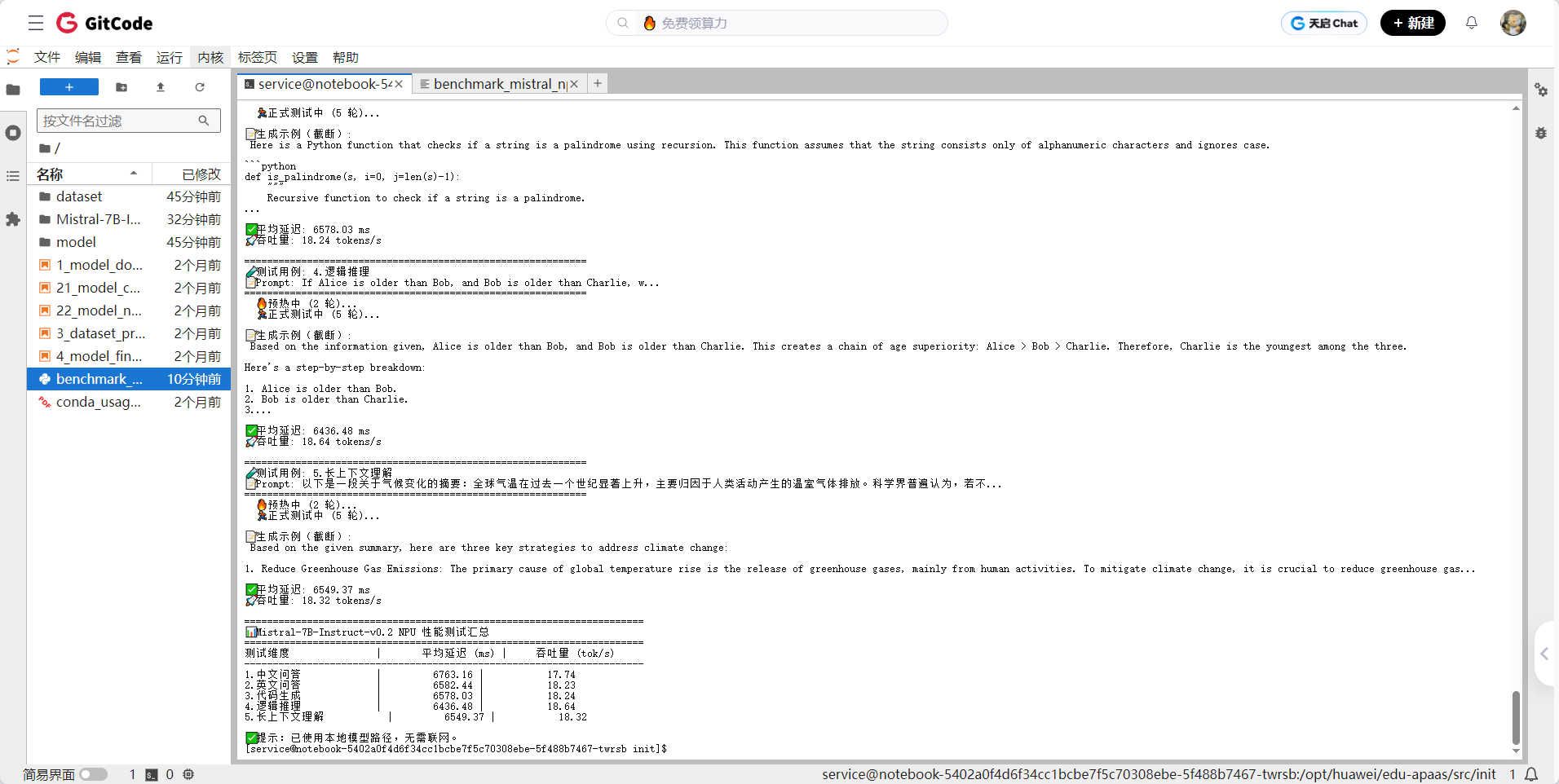The height and width of the screenshot is (784, 1559).
Task: Refresh the file list
Action: tap(200, 87)
